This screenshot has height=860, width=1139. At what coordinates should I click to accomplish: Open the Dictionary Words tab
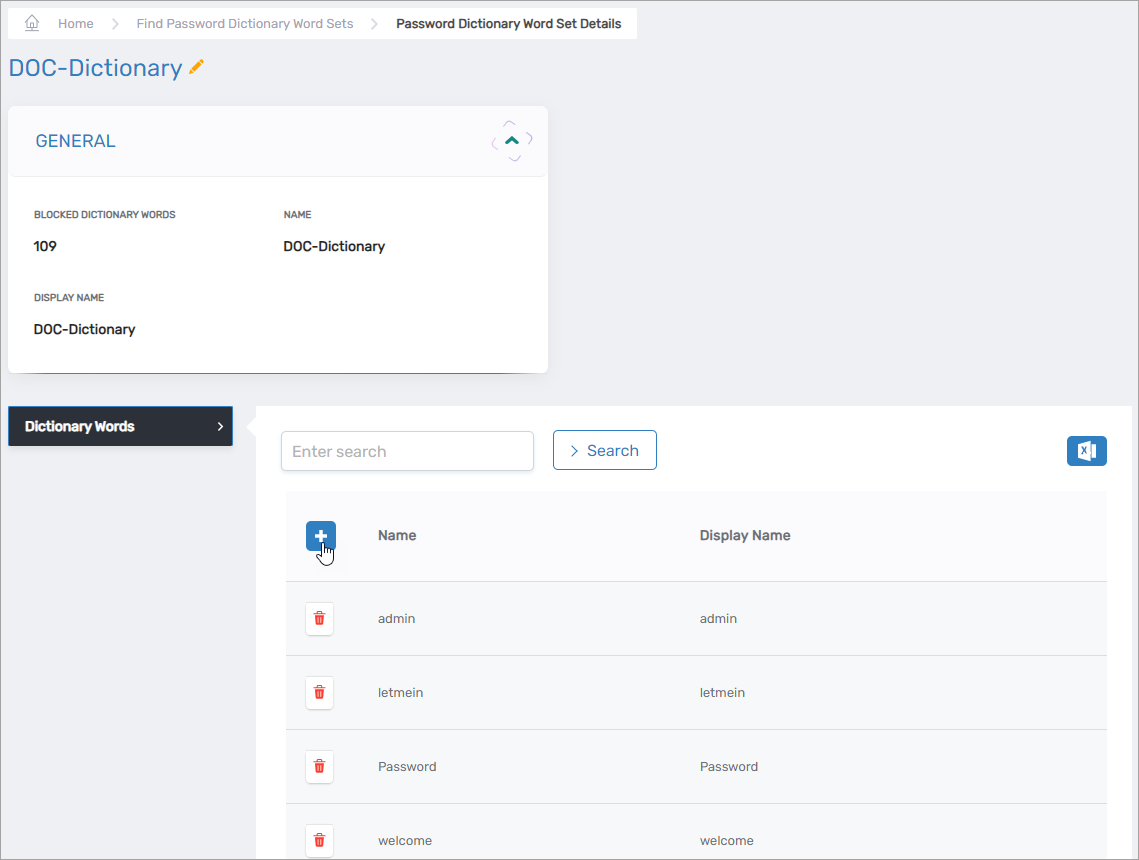(x=120, y=426)
